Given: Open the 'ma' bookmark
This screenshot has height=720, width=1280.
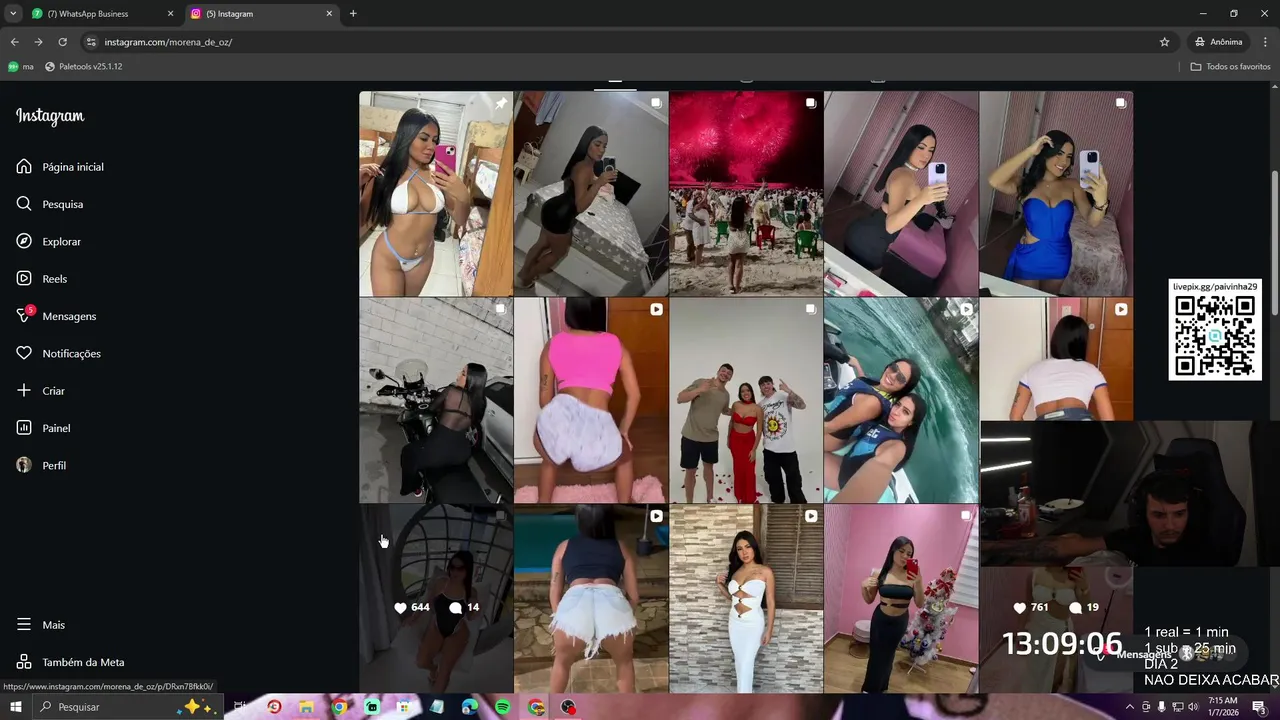Looking at the screenshot, I should (21, 66).
